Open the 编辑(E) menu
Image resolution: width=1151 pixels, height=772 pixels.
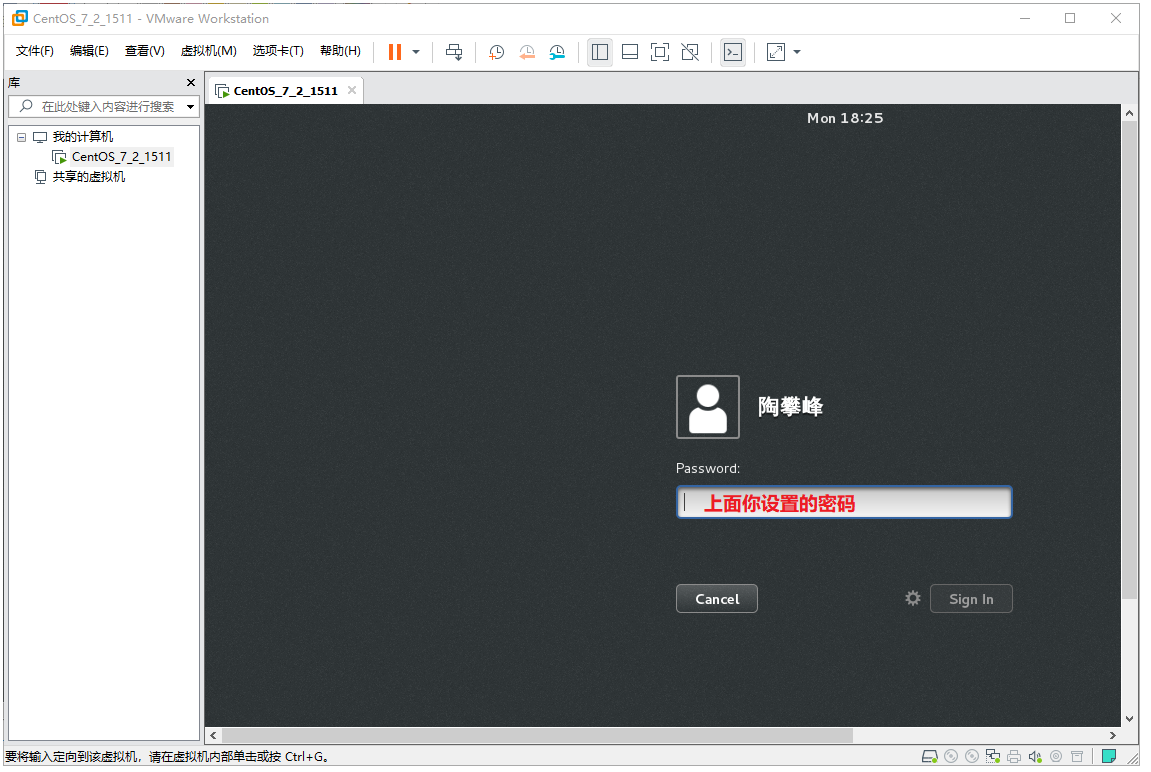pos(89,51)
